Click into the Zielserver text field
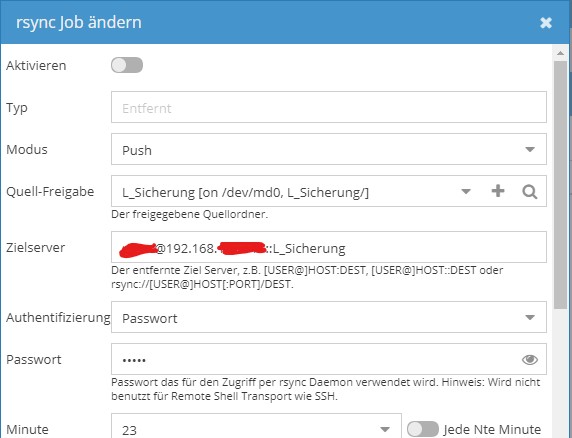The width and height of the screenshot is (572, 438). coord(329,247)
